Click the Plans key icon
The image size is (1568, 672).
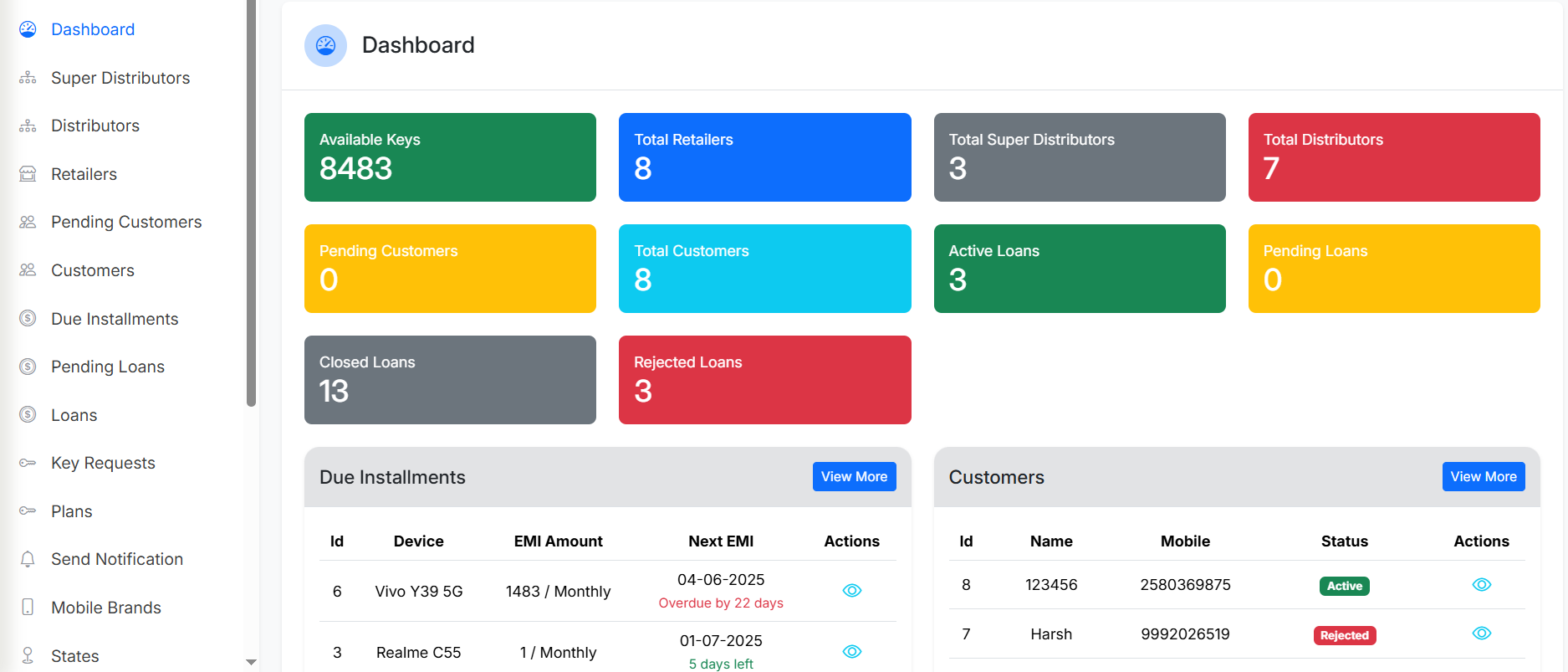(28, 510)
